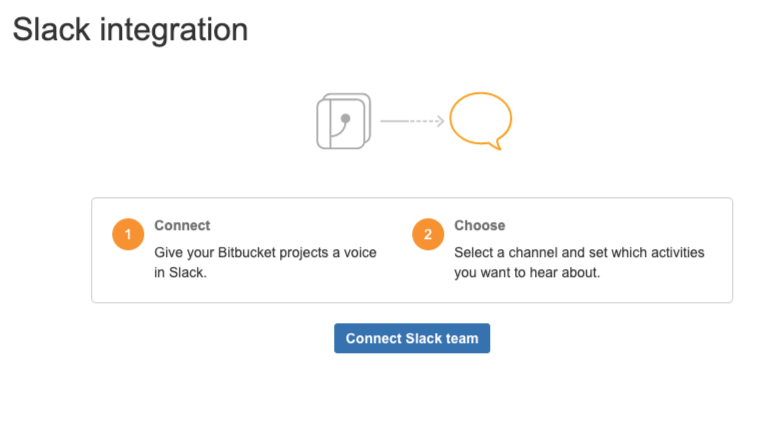The image size is (761, 433).
Task: Click the Choose step heading
Action: (x=480, y=226)
